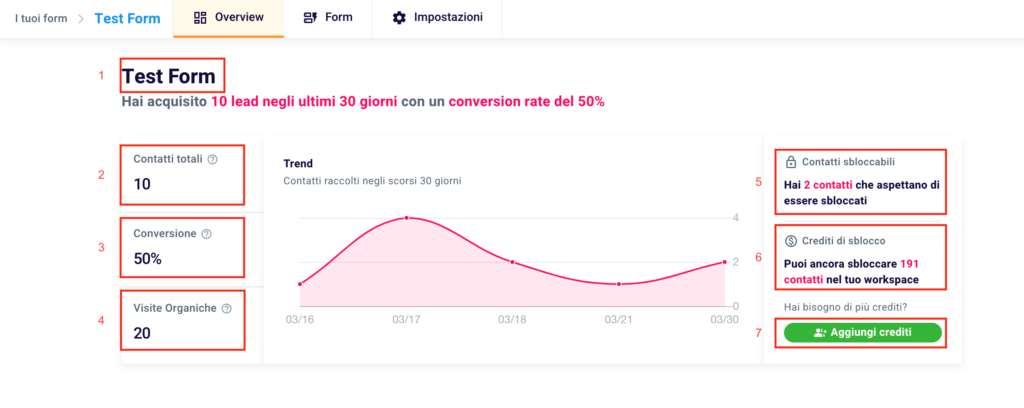Click the help icon beside Conversione
The height and width of the screenshot is (408, 1024).
coord(206,234)
